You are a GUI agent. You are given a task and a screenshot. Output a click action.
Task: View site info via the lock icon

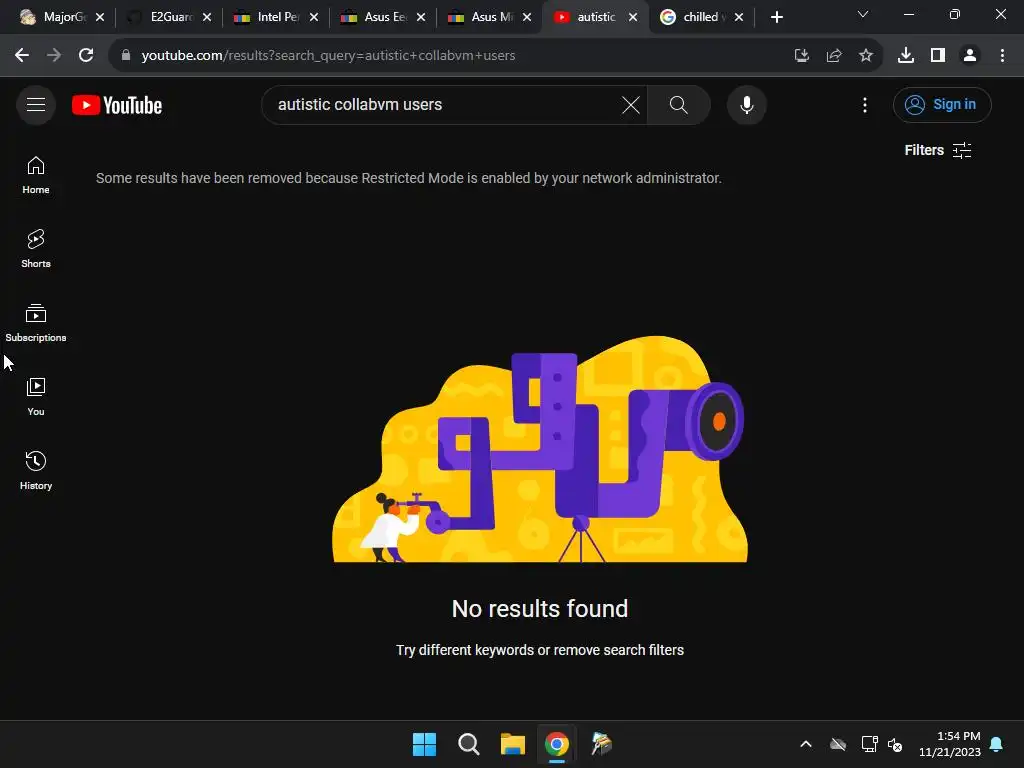click(x=125, y=56)
